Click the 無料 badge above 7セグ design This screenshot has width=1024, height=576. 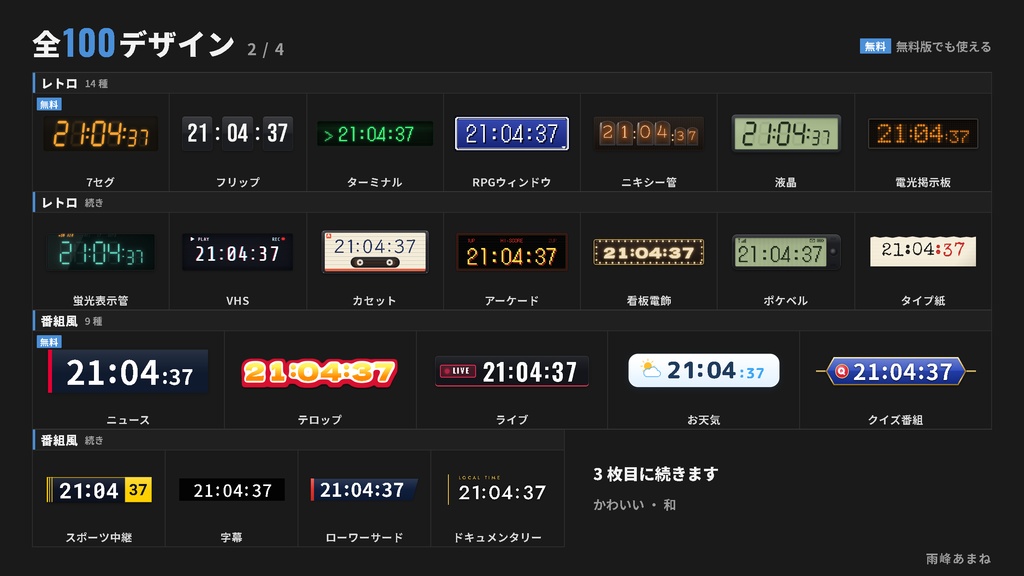(x=49, y=104)
